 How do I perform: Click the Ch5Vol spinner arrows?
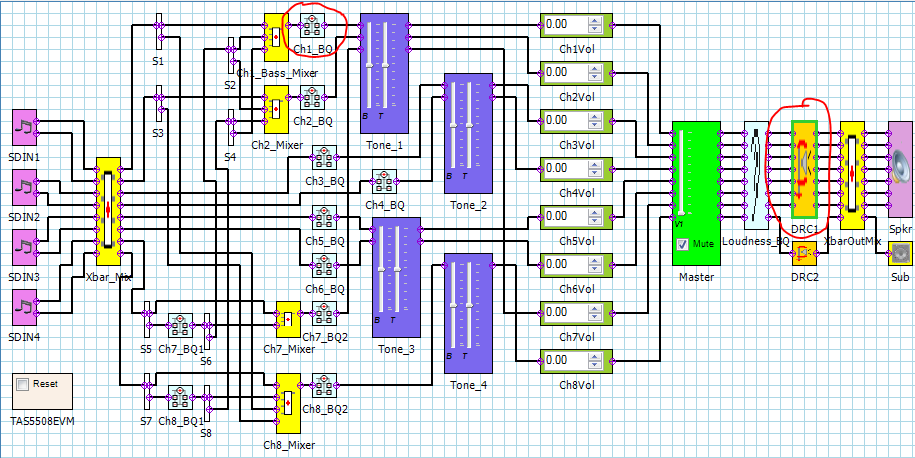click(x=594, y=217)
